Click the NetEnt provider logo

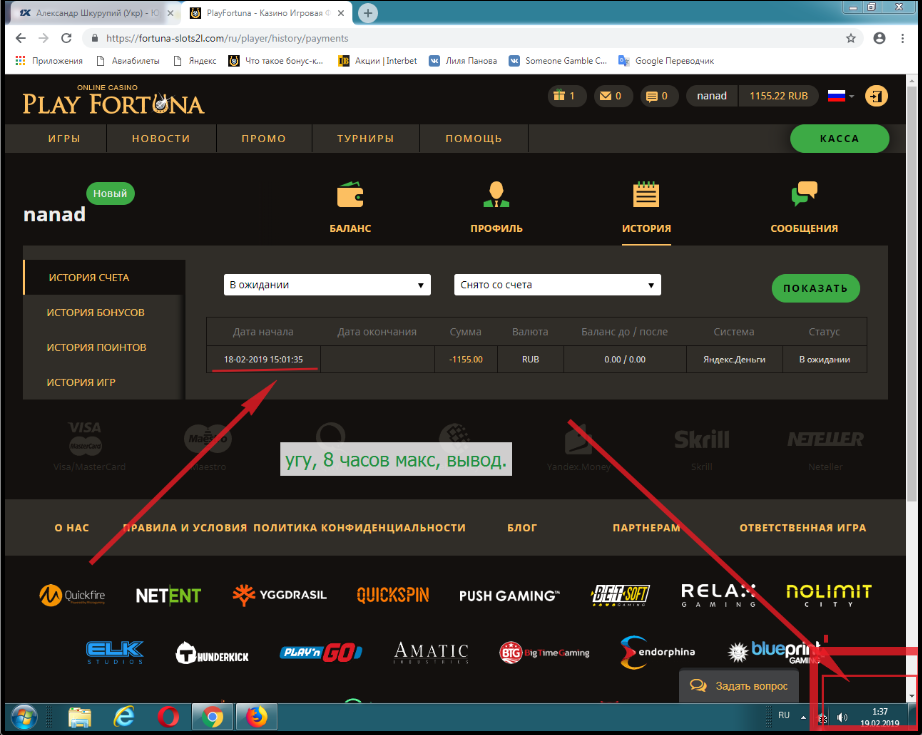point(168,596)
